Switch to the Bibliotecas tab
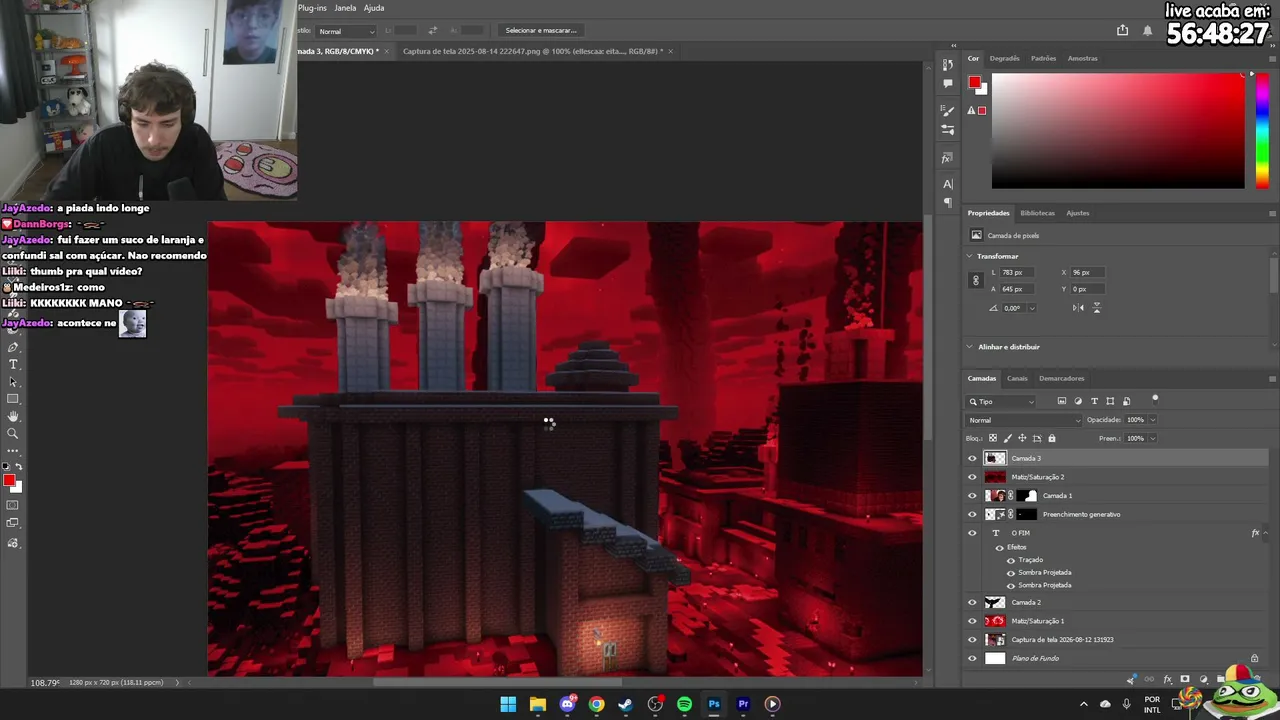1280x720 pixels. pyautogui.click(x=1037, y=213)
